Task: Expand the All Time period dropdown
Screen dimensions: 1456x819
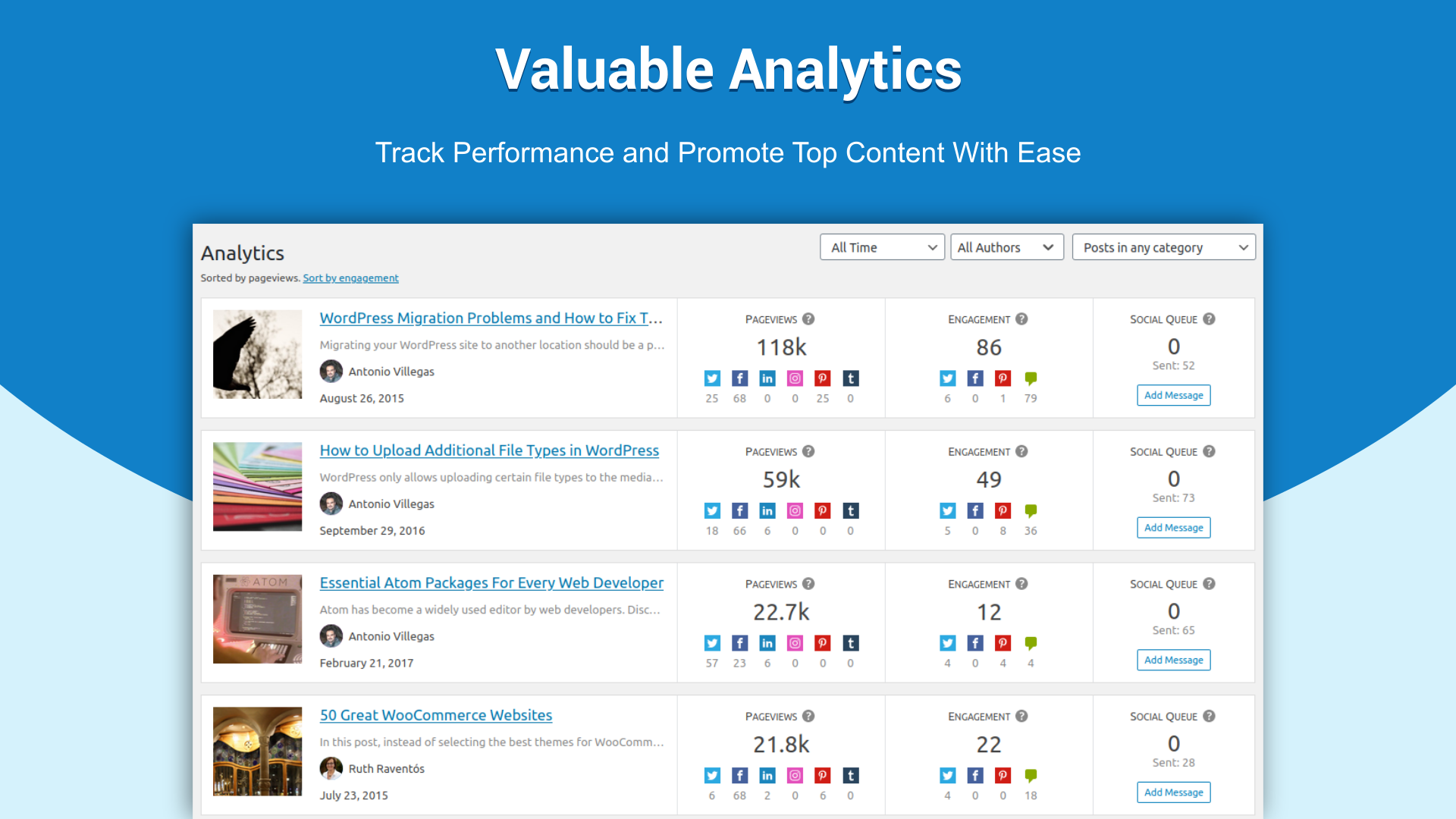Action: click(x=882, y=247)
